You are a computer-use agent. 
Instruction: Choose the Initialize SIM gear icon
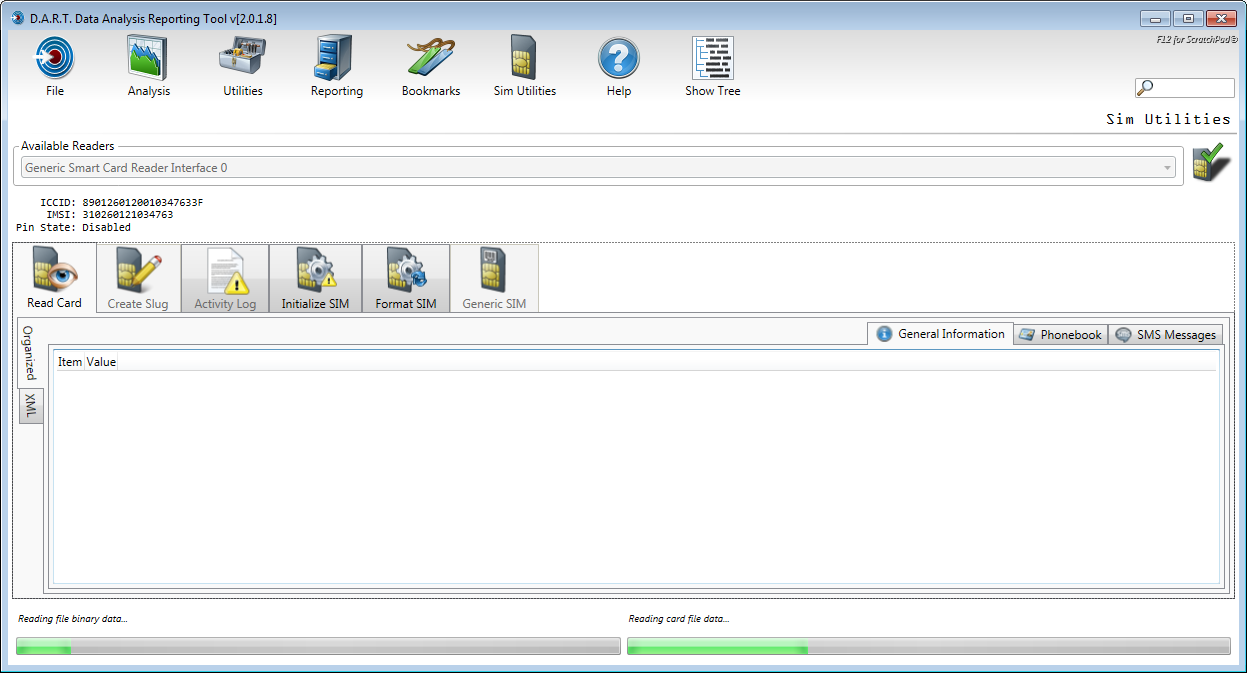click(315, 270)
